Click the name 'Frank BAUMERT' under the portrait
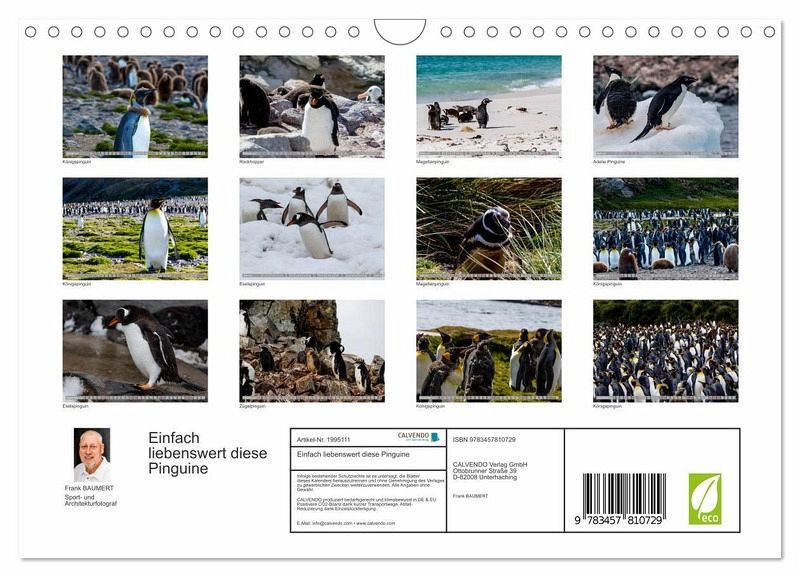This screenshot has height=577, width=800. point(89,488)
